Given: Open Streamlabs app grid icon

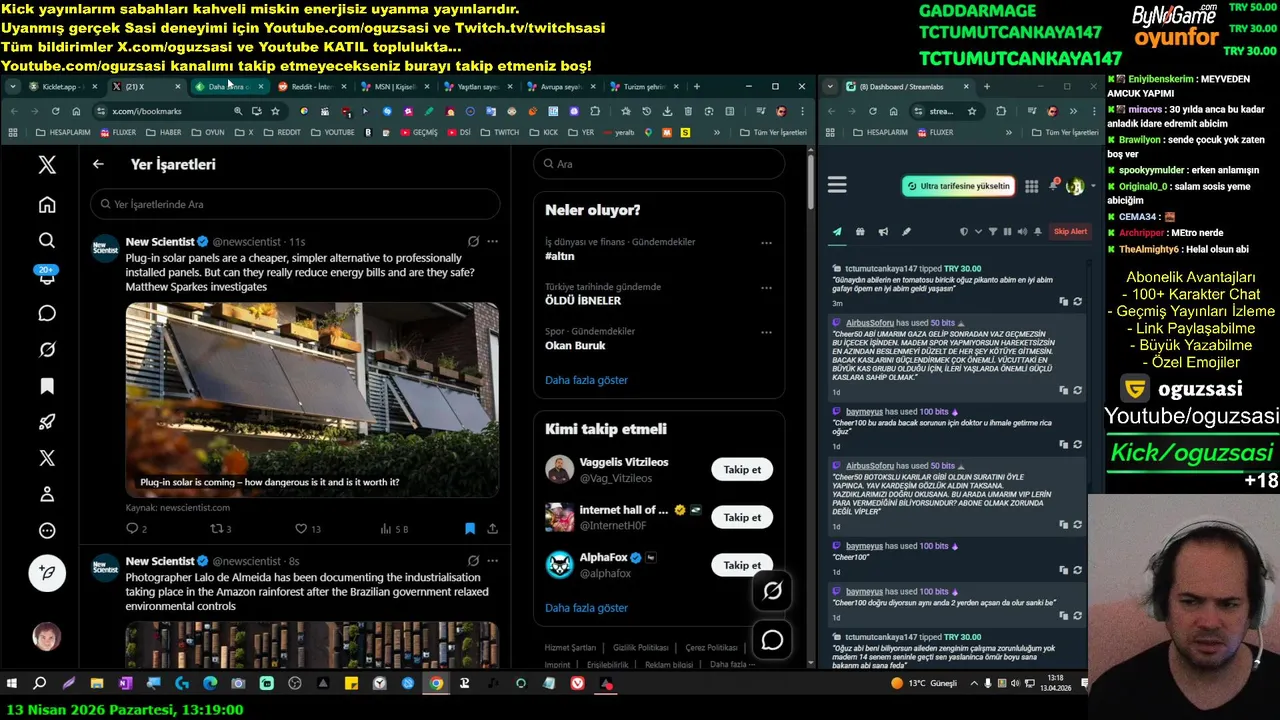Looking at the screenshot, I should [1031, 186].
